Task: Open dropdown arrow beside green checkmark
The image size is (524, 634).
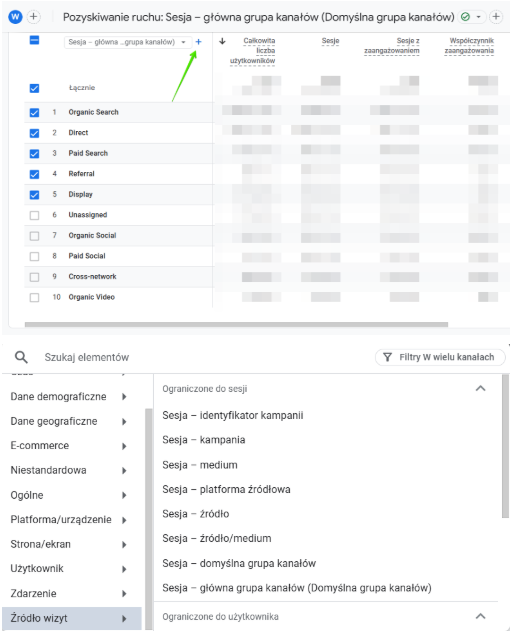Action: (478, 17)
